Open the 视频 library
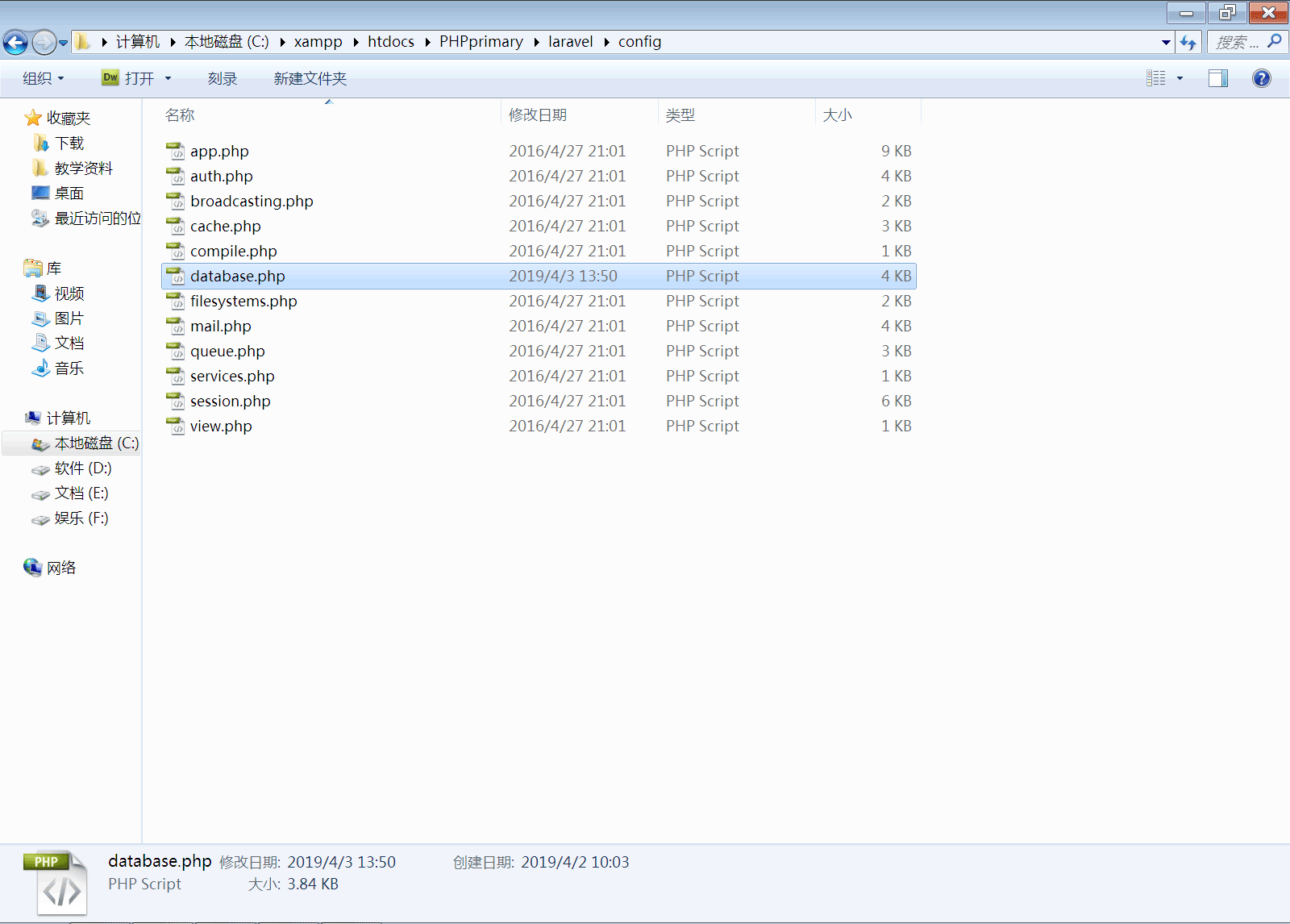This screenshot has height=924, width=1290. [x=58, y=293]
